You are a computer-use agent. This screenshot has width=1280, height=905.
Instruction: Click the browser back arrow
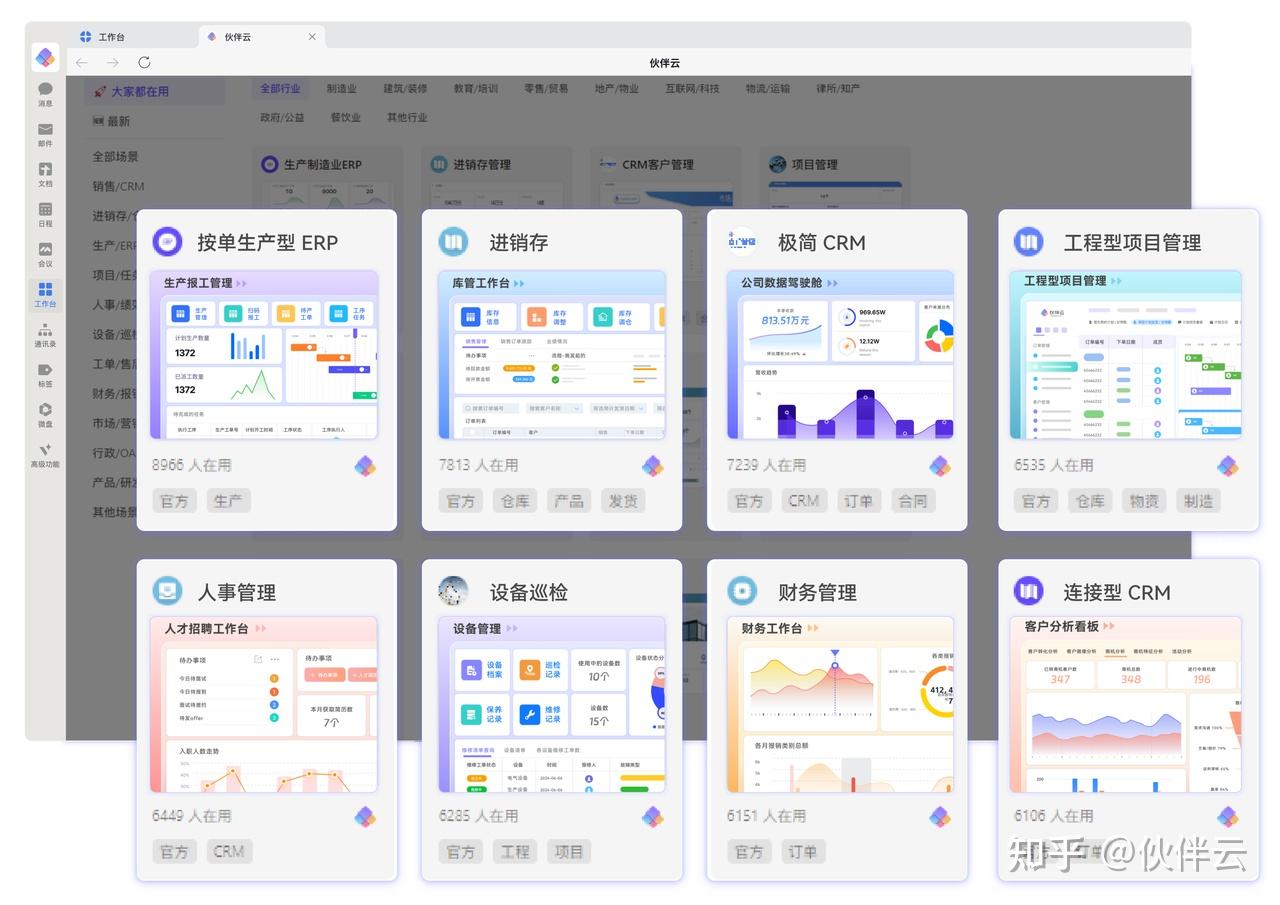pos(81,62)
